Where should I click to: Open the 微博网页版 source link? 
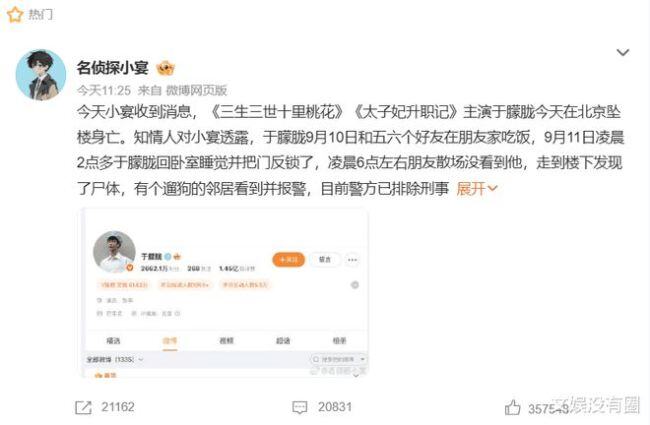click(196, 90)
